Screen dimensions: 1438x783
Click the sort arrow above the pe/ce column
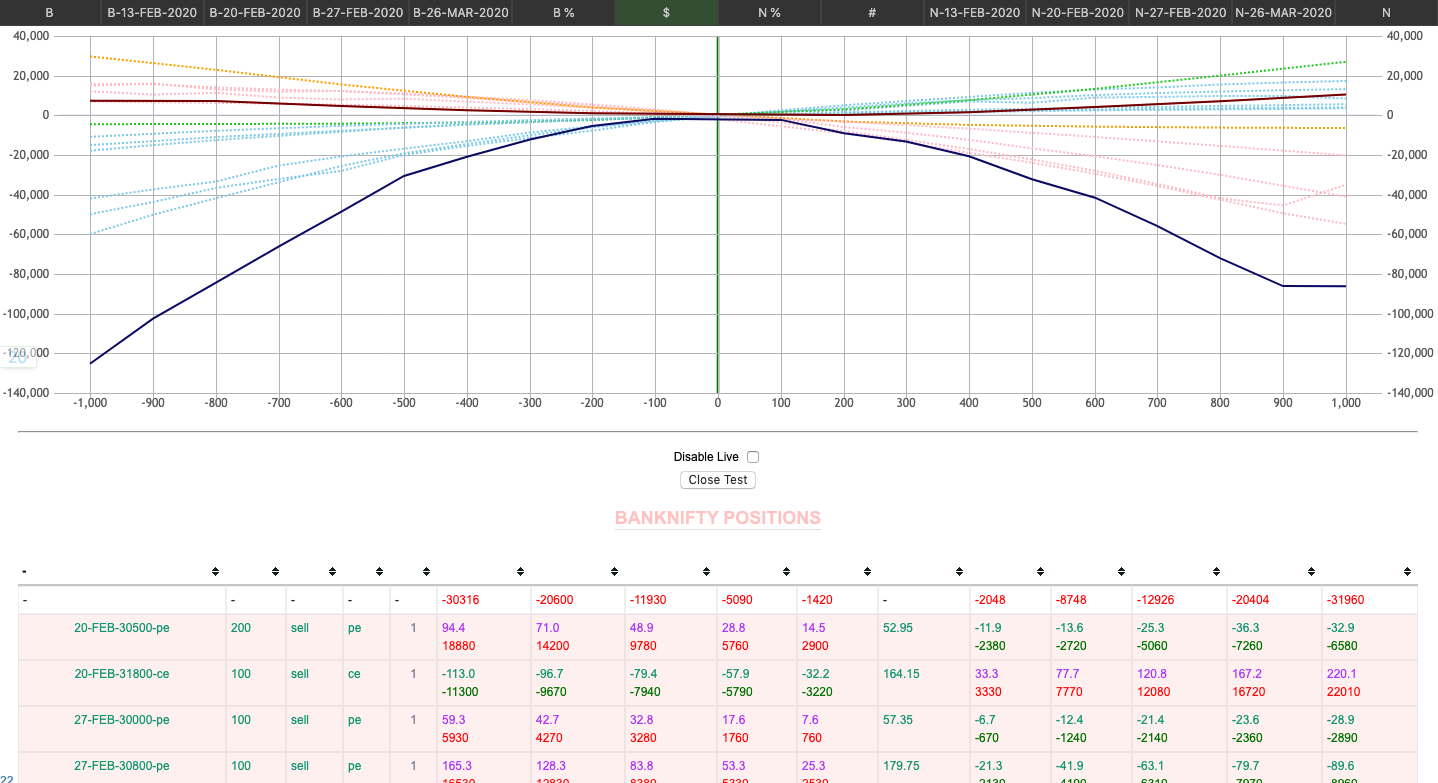[x=379, y=572]
